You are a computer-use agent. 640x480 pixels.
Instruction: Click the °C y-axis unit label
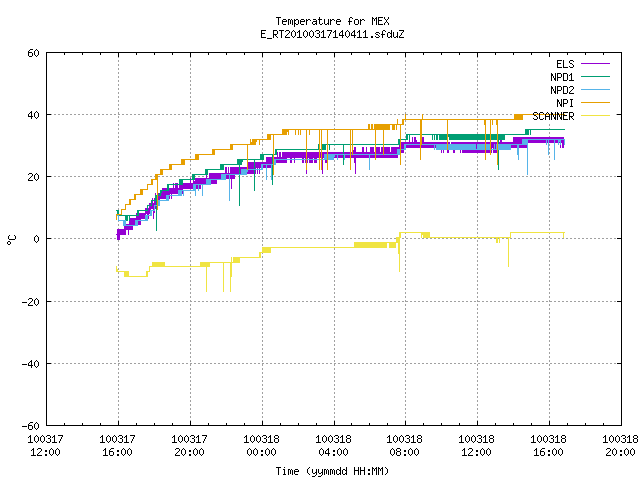(x=11, y=240)
